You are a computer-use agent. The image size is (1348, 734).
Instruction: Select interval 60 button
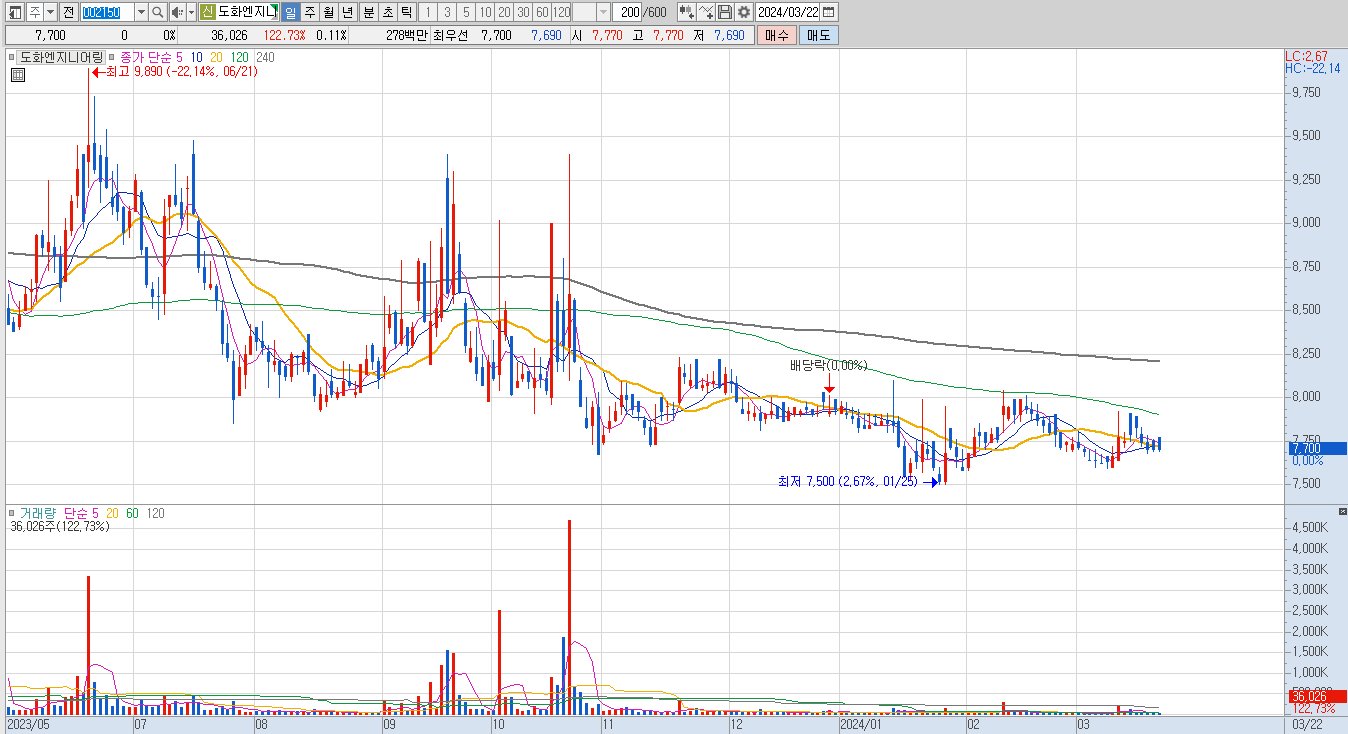[542, 12]
